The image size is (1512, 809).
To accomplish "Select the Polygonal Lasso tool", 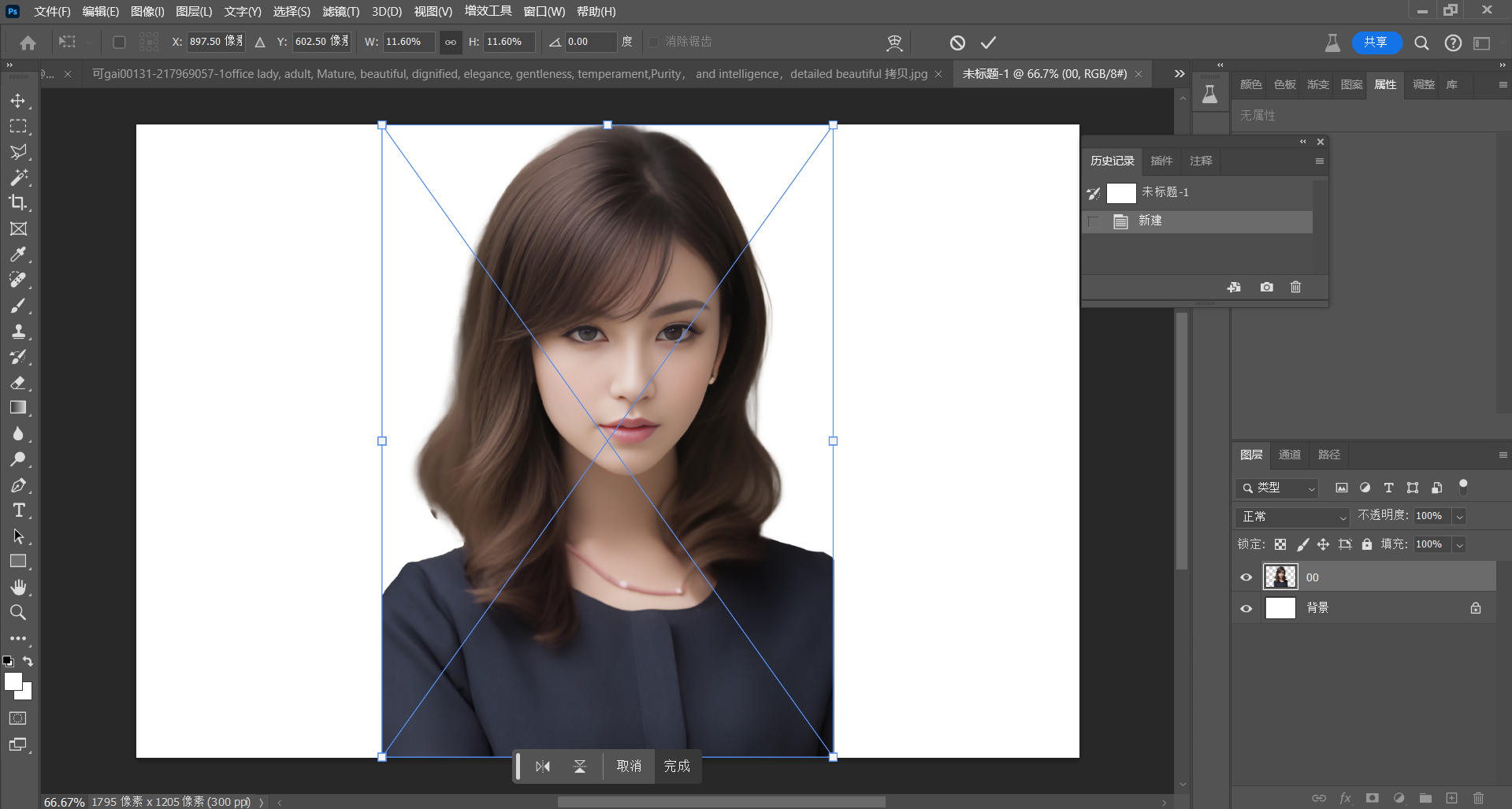I will [18, 152].
